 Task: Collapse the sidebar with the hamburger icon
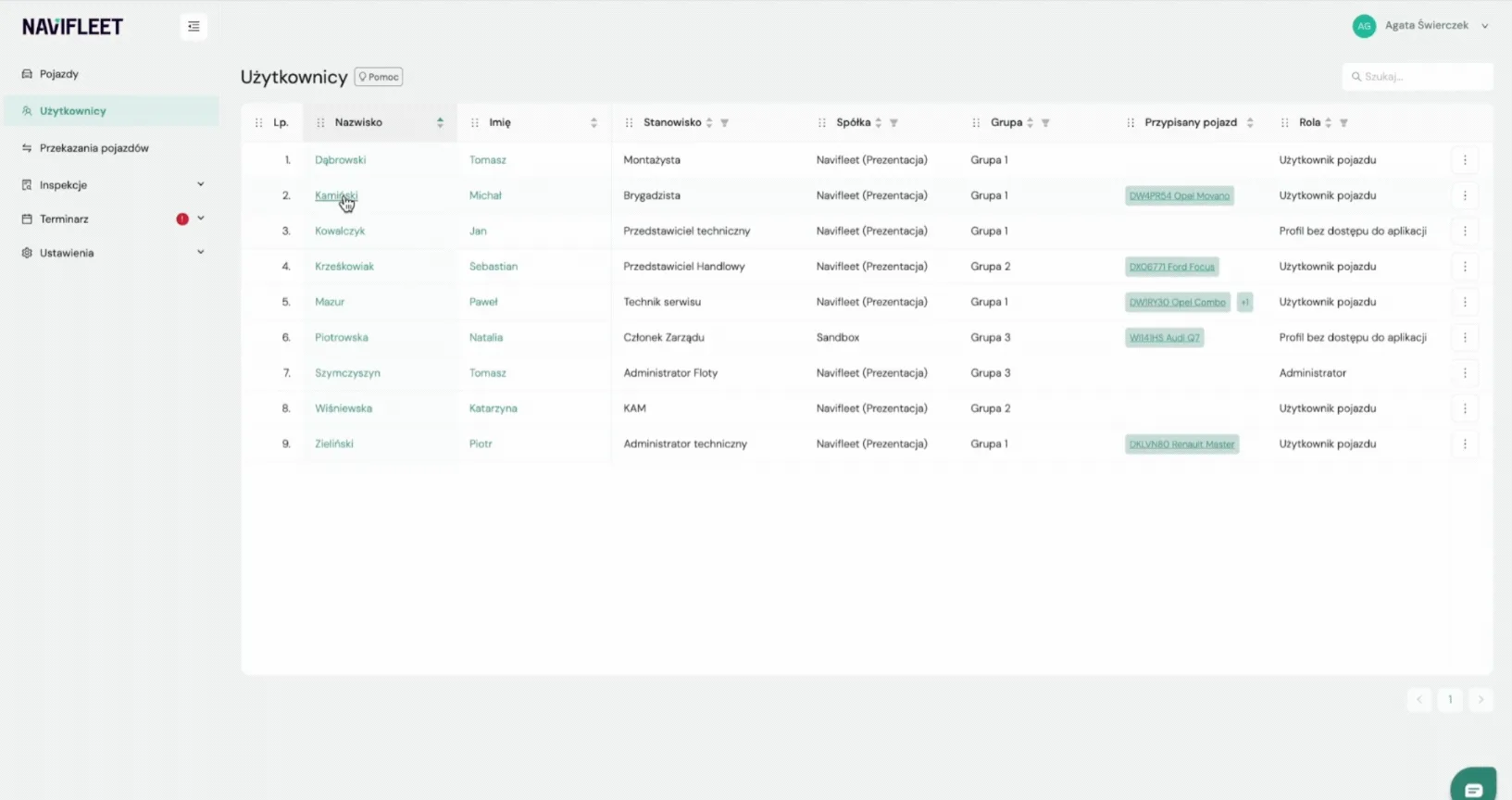(194, 27)
